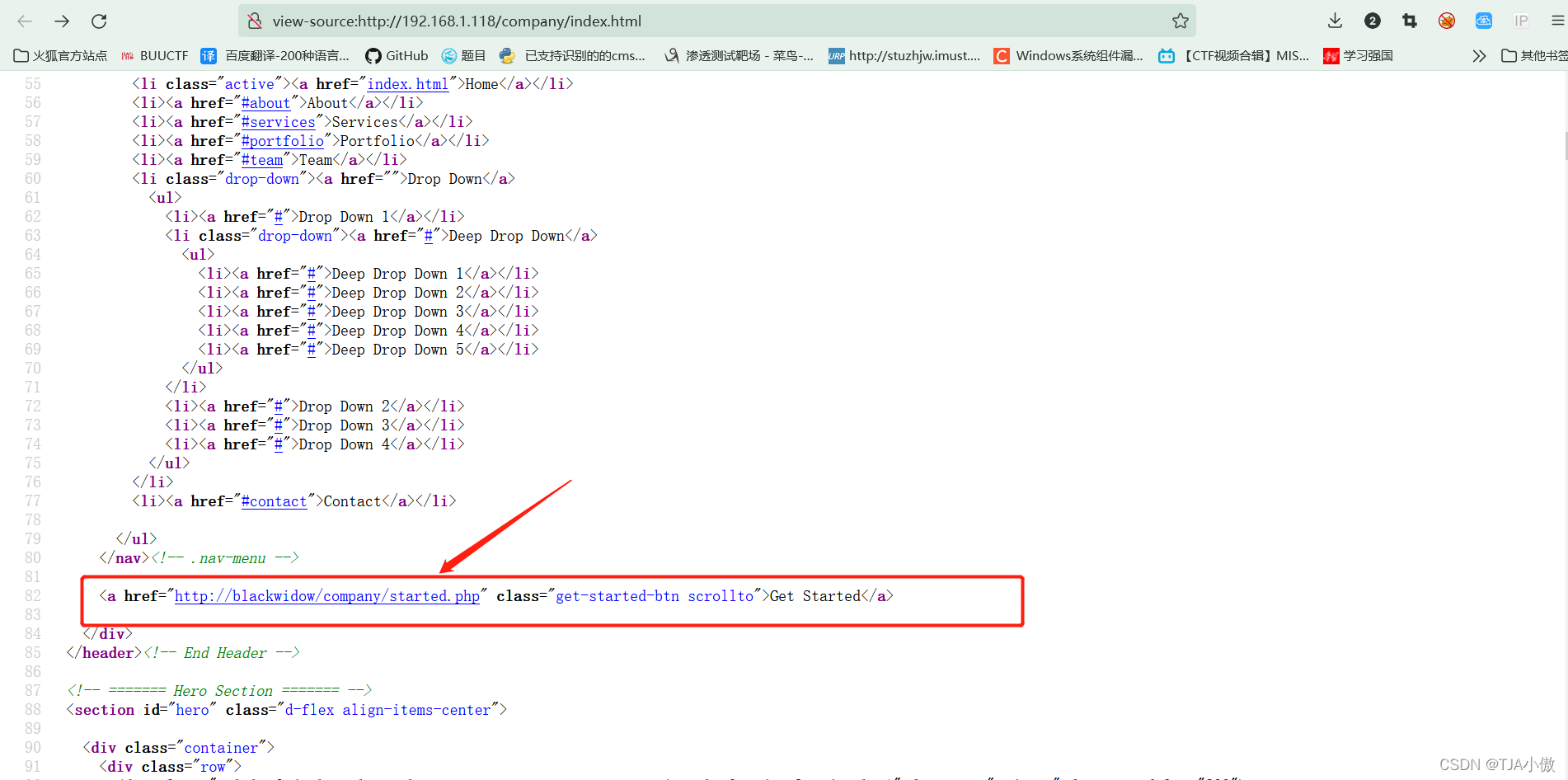The height and width of the screenshot is (780, 1568).
Task: Click the browser back arrow
Action: point(25,21)
